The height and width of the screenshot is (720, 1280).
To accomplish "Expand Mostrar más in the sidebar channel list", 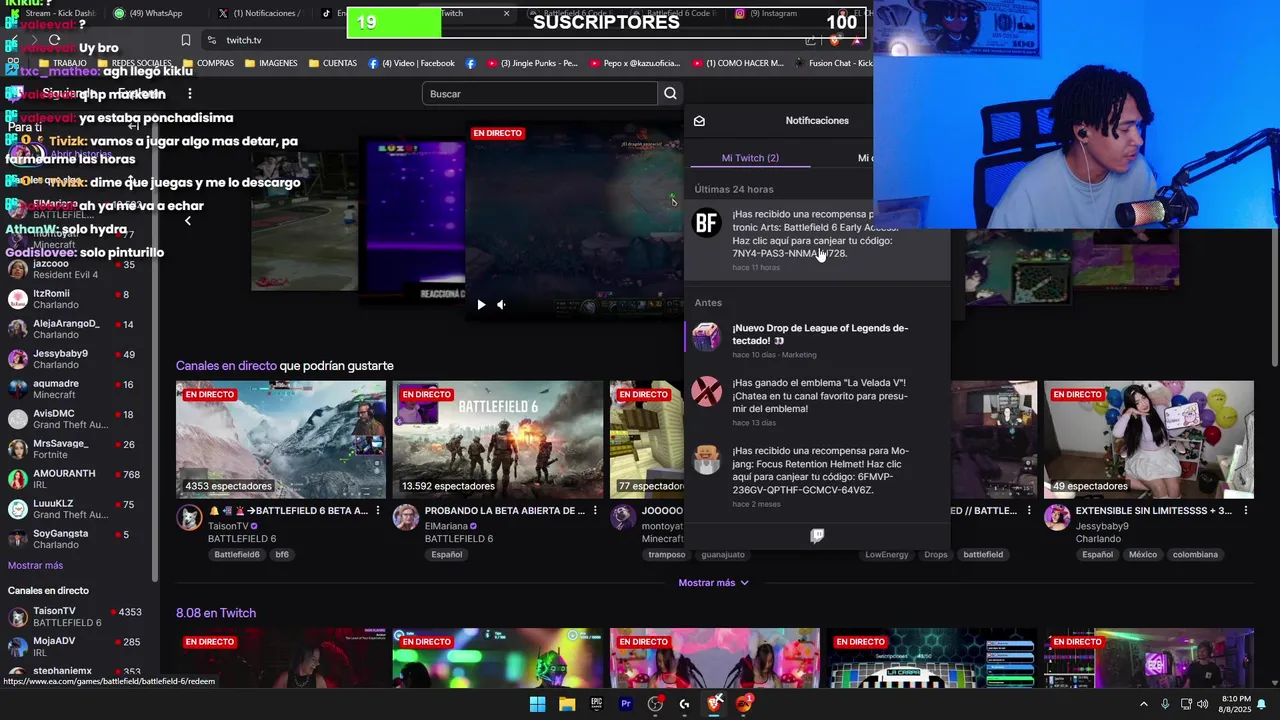I will [35, 566].
